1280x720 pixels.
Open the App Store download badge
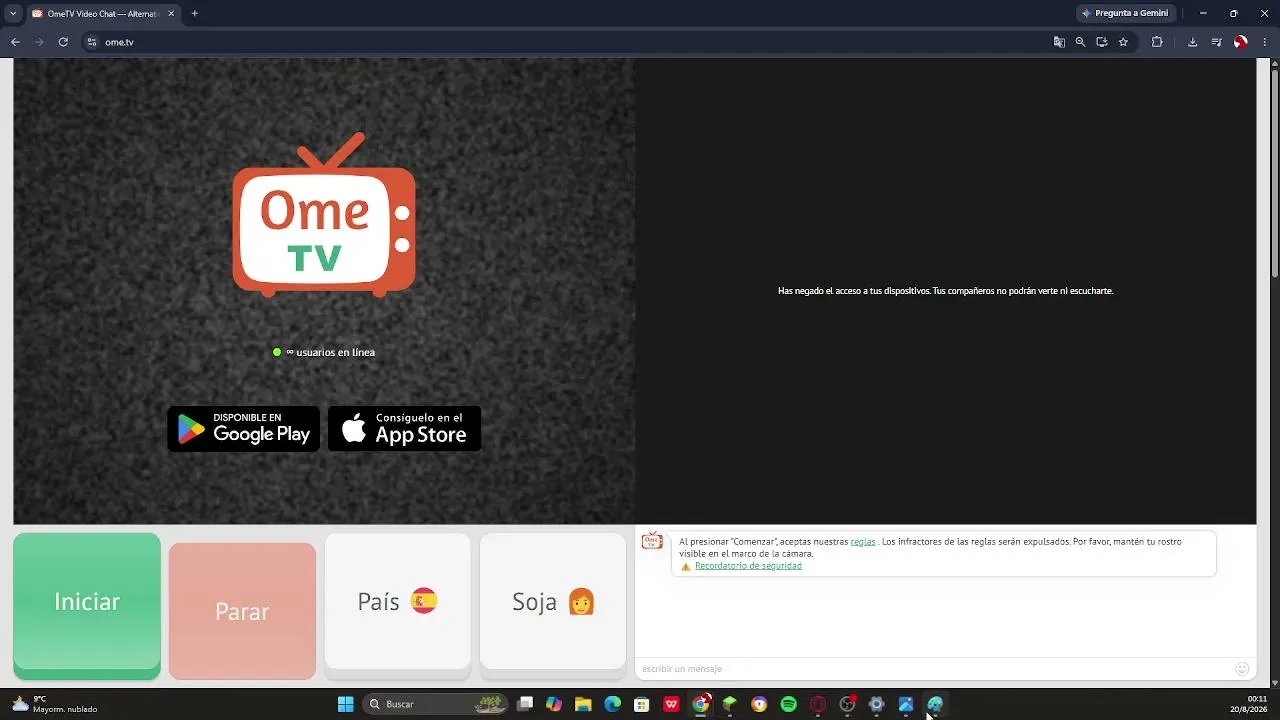[x=404, y=428]
